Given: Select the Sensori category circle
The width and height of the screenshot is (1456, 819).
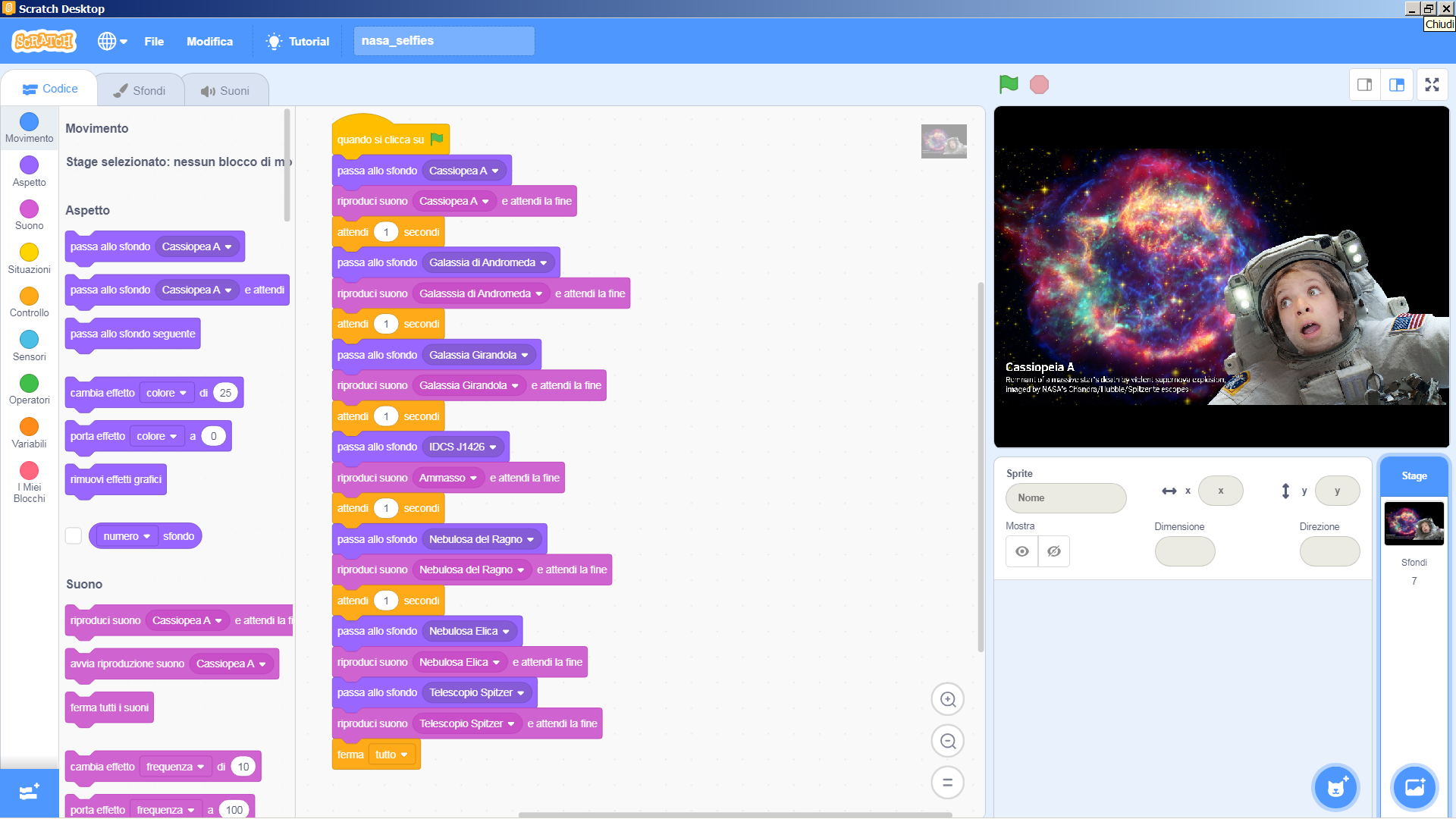Looking at the screenshot, I should coord(30,340).
